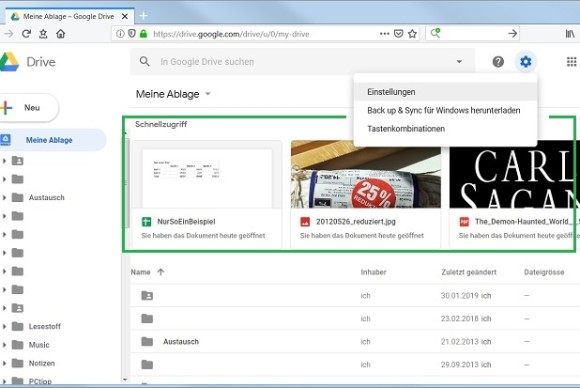Image resolution: width=580 pixels, height=388 pixels.
Task: Select the Austausch row in file list
Action: (355, 341)
